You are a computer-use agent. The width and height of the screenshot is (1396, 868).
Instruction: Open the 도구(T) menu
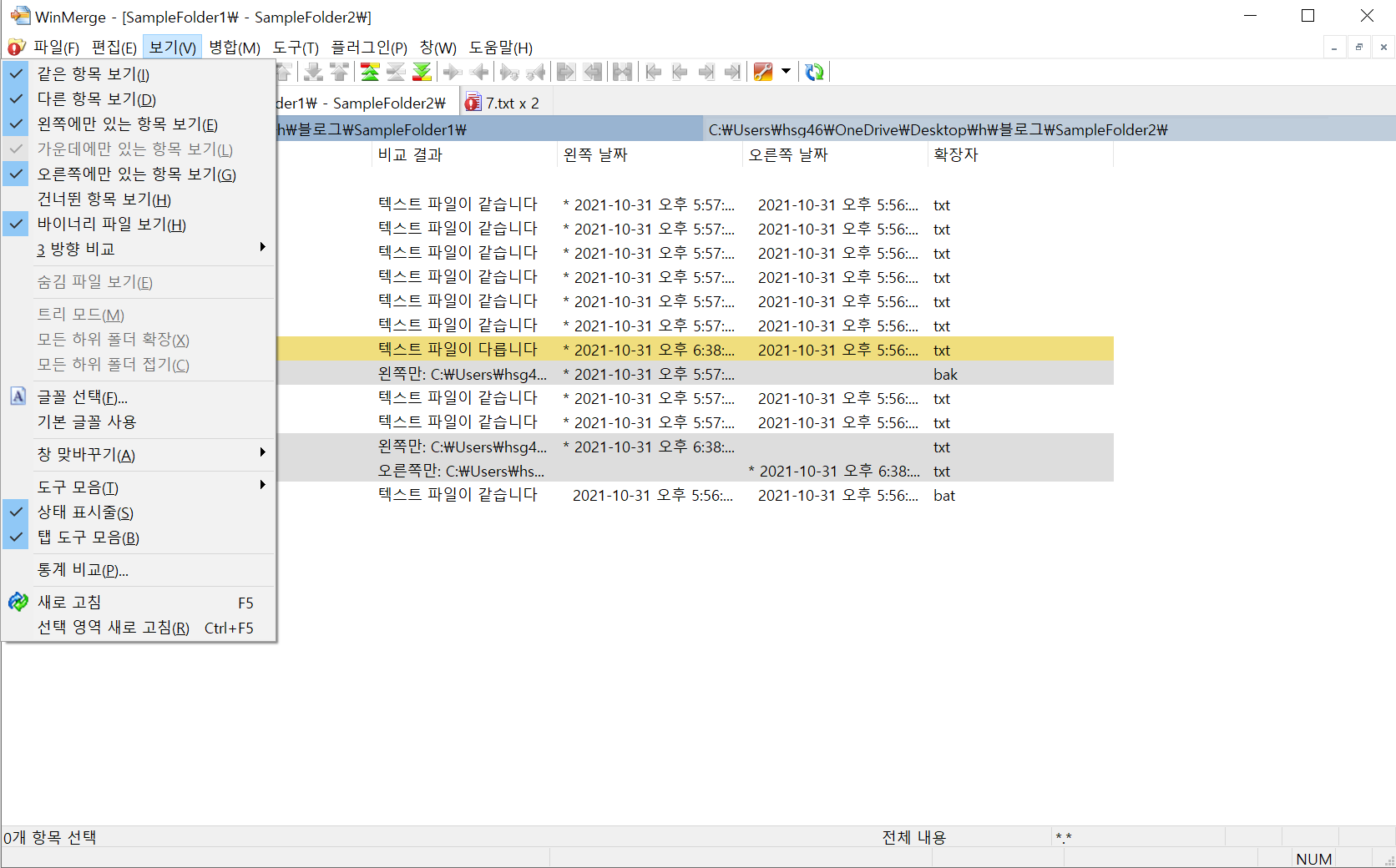[296, 48]
